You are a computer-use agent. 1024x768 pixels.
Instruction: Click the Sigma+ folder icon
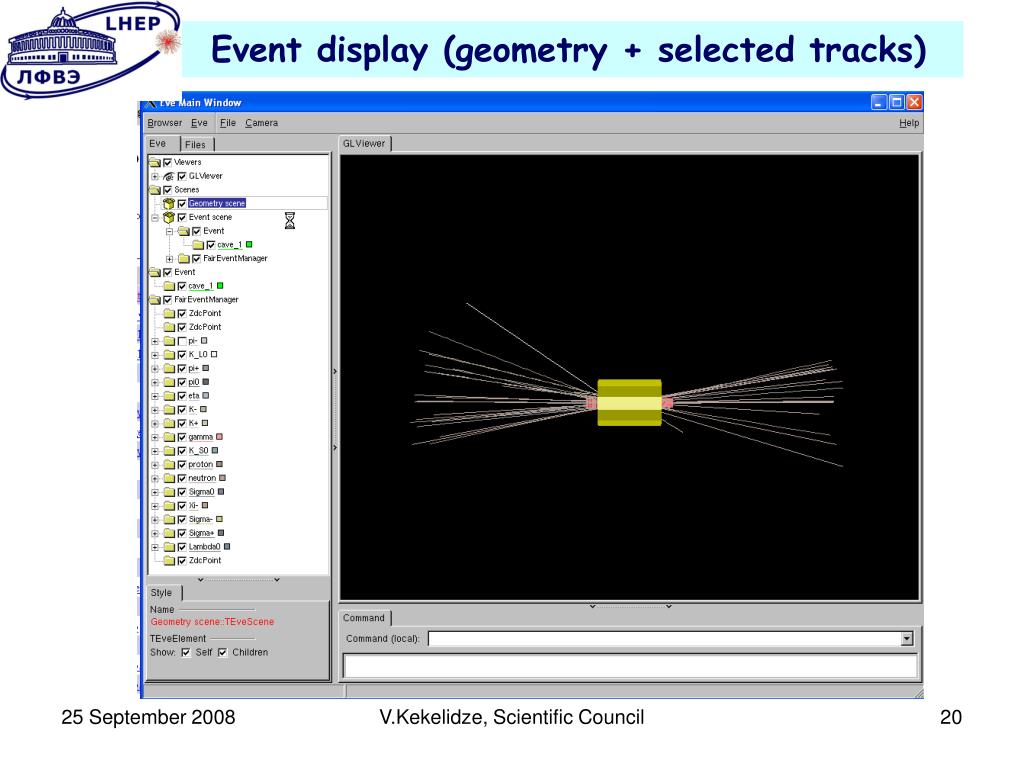[x=169, y=533]
